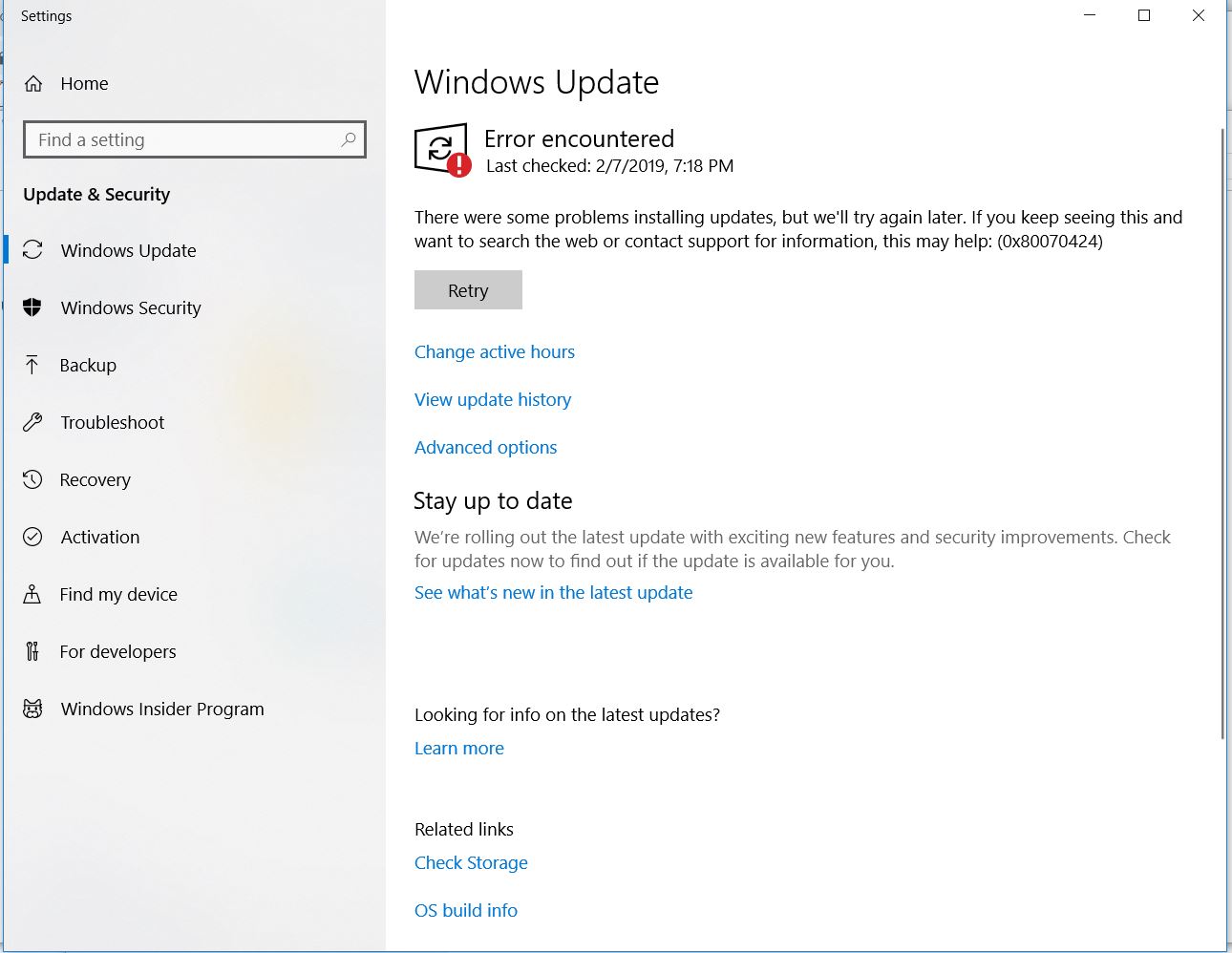Viewport: 1232px width, 953px height.
Task: Select For developers in the sidebar
Action: [195, 651]
